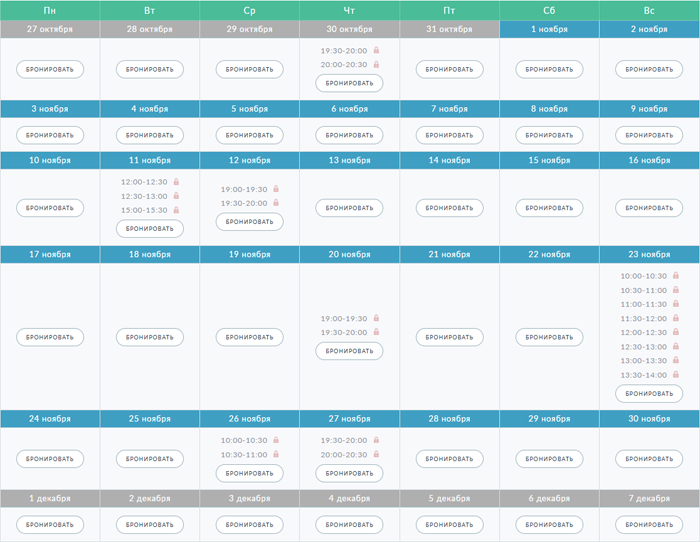Screen dimensions: 700x542
Task: Click lock icon next to 20:00-20:30 on 27 ноября
Action: pos(376,454)
